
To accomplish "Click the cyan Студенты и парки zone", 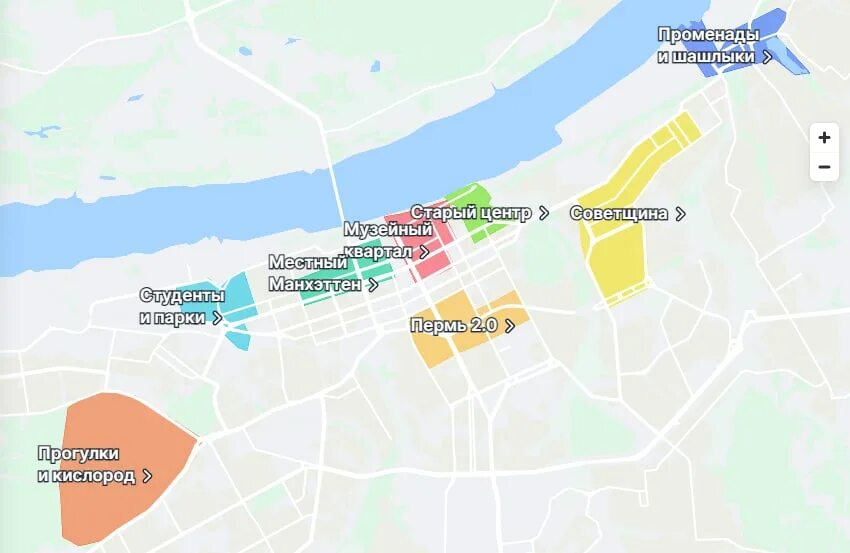I will coord(239,293).
